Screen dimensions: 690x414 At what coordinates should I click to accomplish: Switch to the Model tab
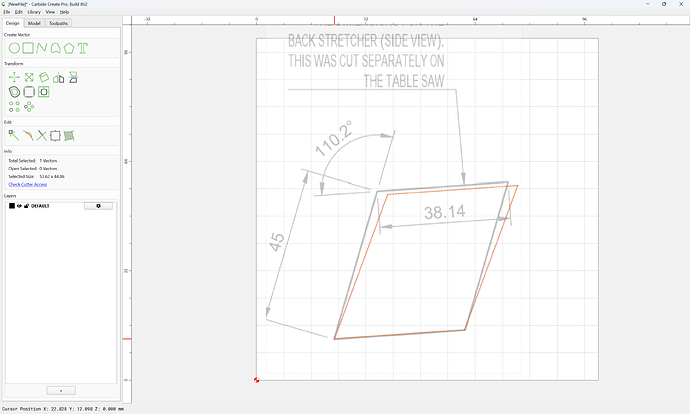click(34, 23)
